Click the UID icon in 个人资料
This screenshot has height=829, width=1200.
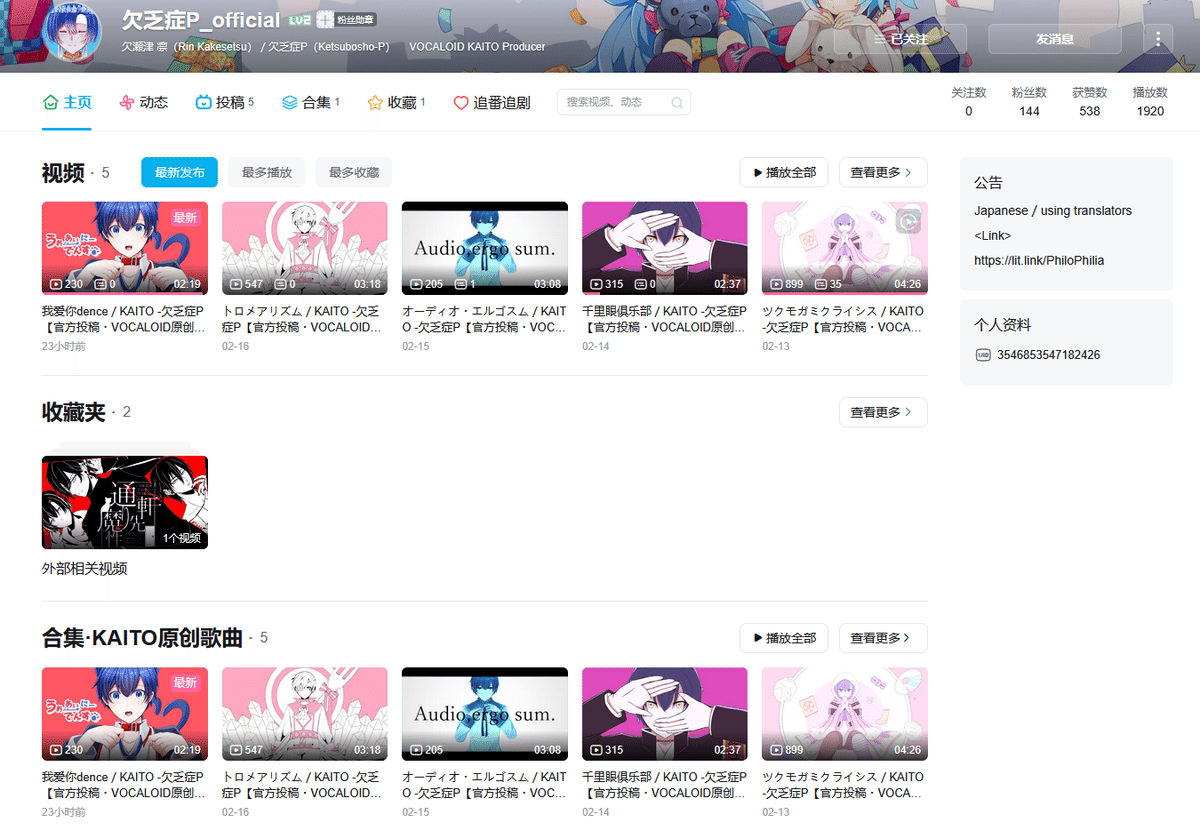[x=982, y=355]
